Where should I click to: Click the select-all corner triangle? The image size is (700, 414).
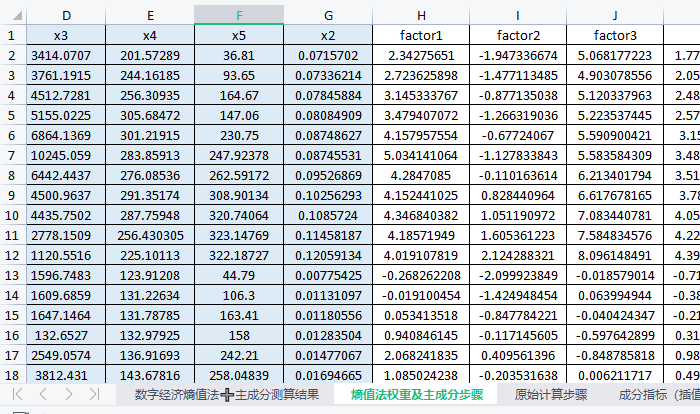17,16
